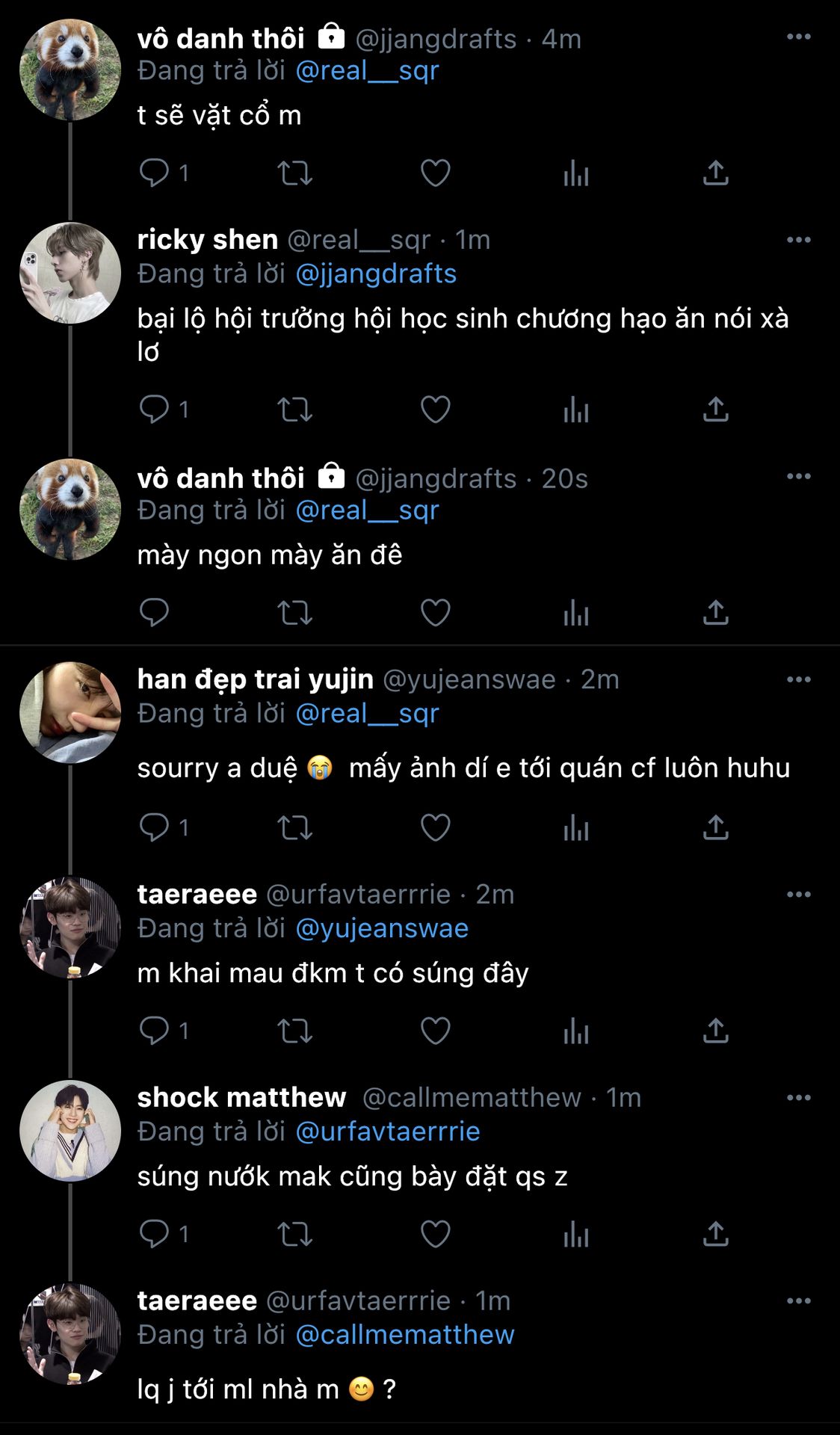Open the display name "shock matthew"
The height and width of the screenshot is (1435, 840).
pyautogui.click(x=241, y=1097)
